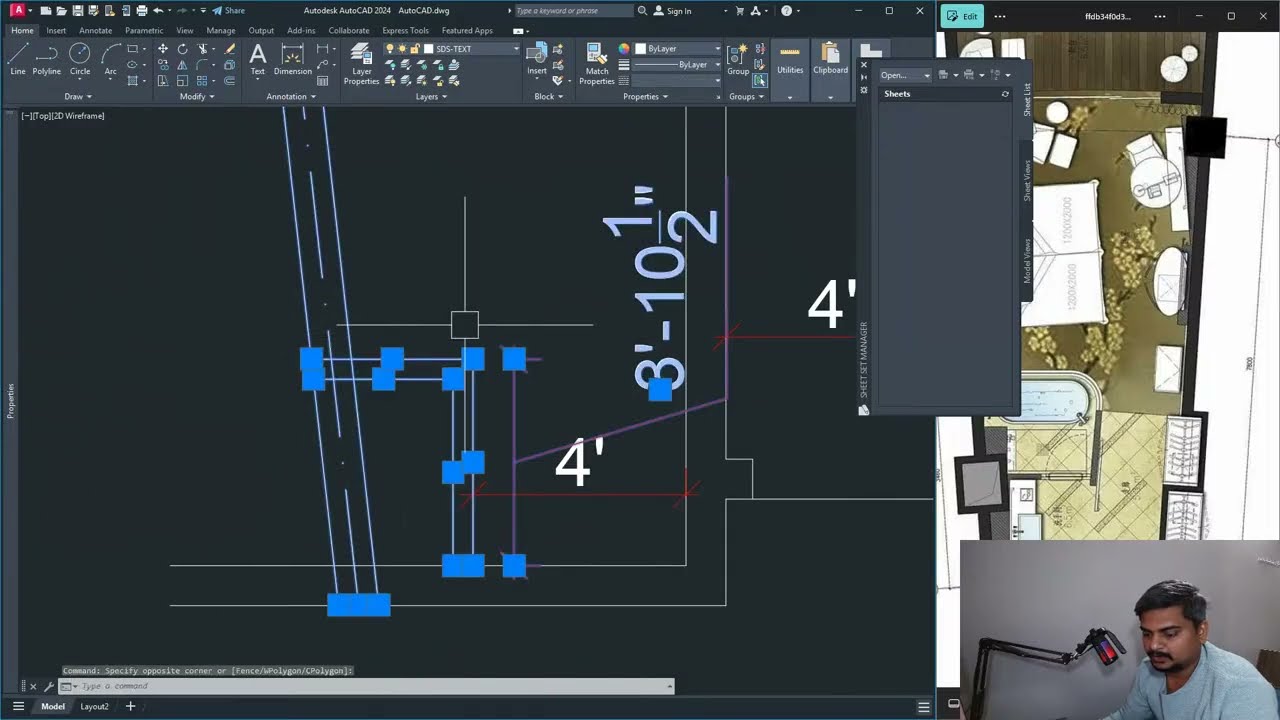1280x720 pixels.
Task: Expand the Annotation panel
Action: click(291, 97)
